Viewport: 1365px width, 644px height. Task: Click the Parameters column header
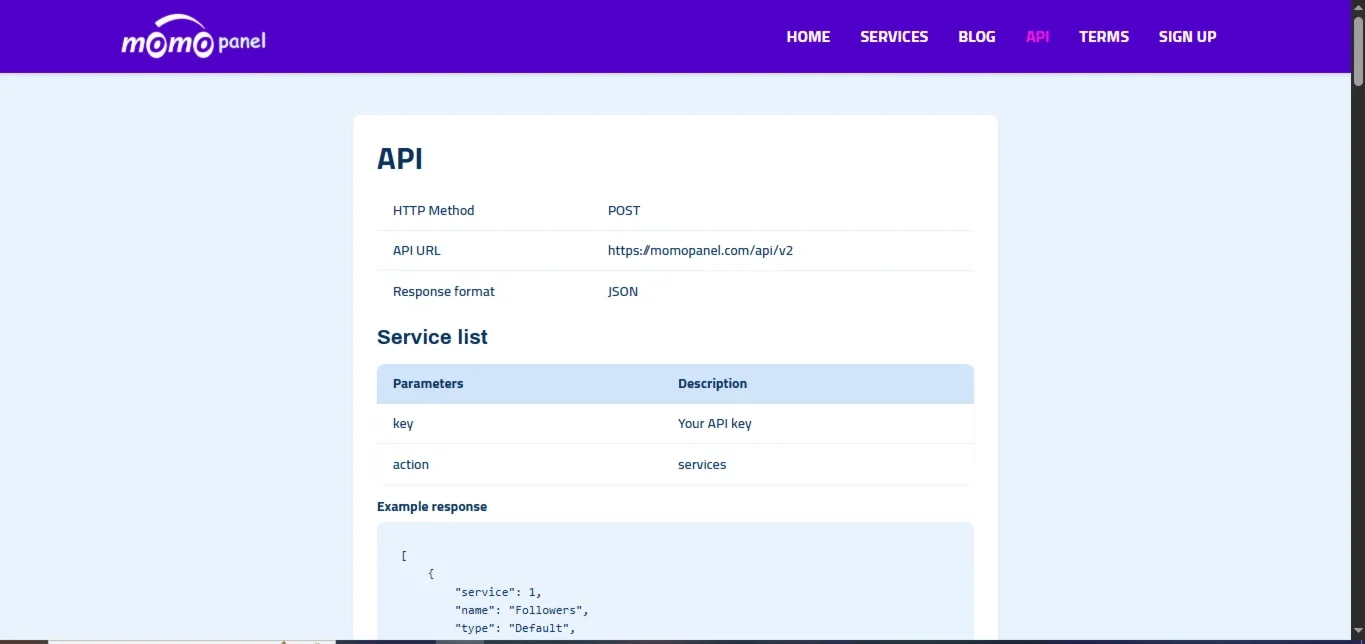(x=428, y=384)
